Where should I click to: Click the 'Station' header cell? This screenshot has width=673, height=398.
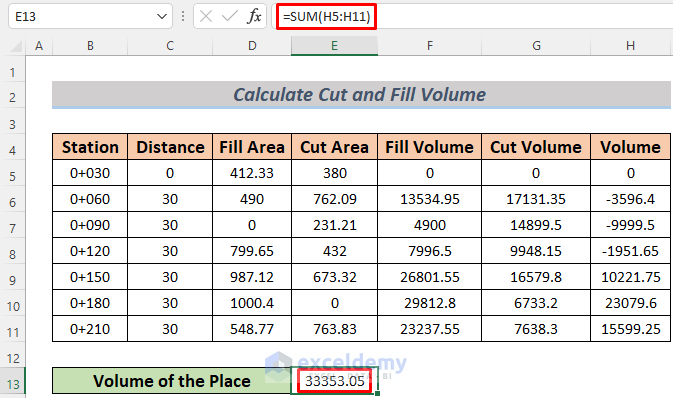pos(90,147)
